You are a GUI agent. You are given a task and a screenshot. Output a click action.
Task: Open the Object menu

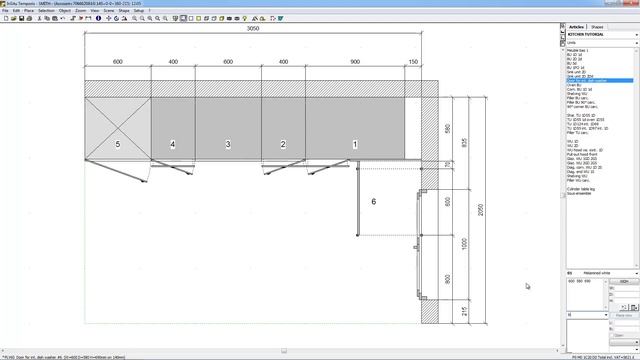coord(65,11)
